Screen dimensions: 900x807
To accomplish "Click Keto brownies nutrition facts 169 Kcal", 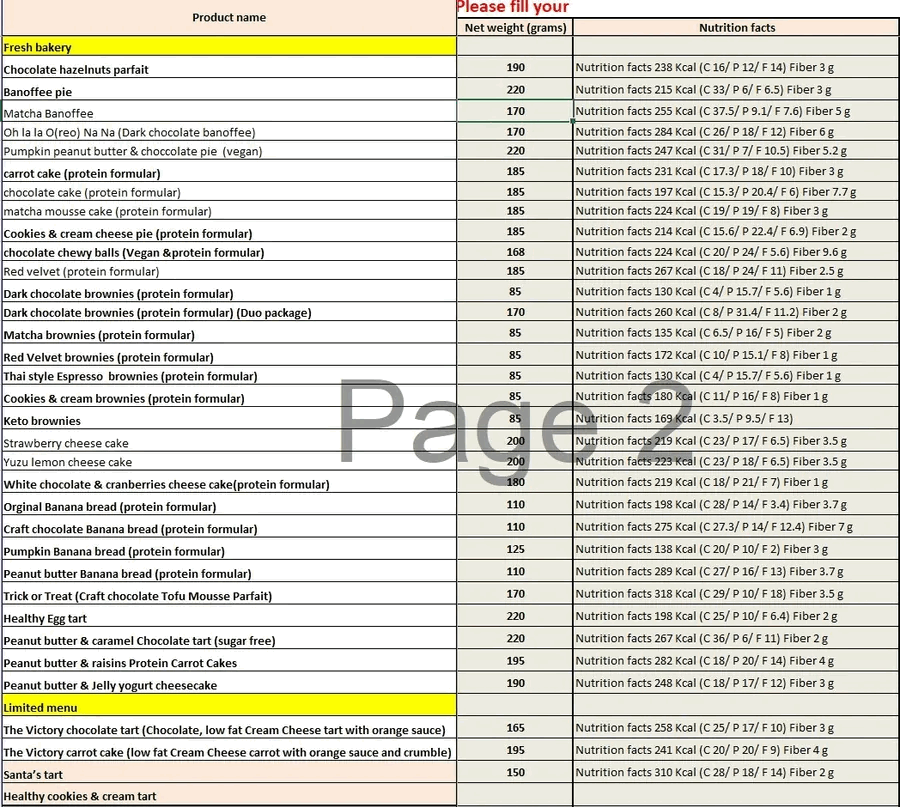I will pyautogui.click(x=736, y=418).
